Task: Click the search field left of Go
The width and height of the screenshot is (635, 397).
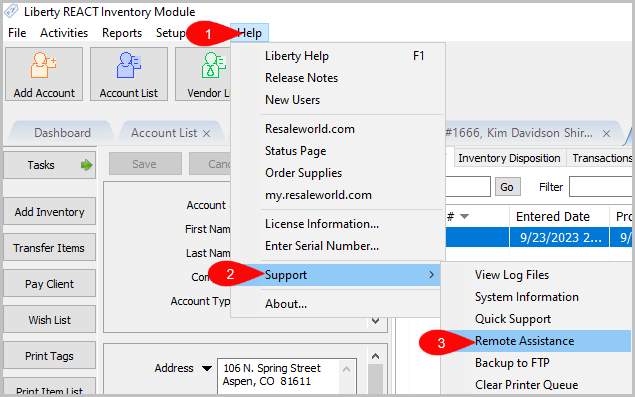Action: [468, 187]
